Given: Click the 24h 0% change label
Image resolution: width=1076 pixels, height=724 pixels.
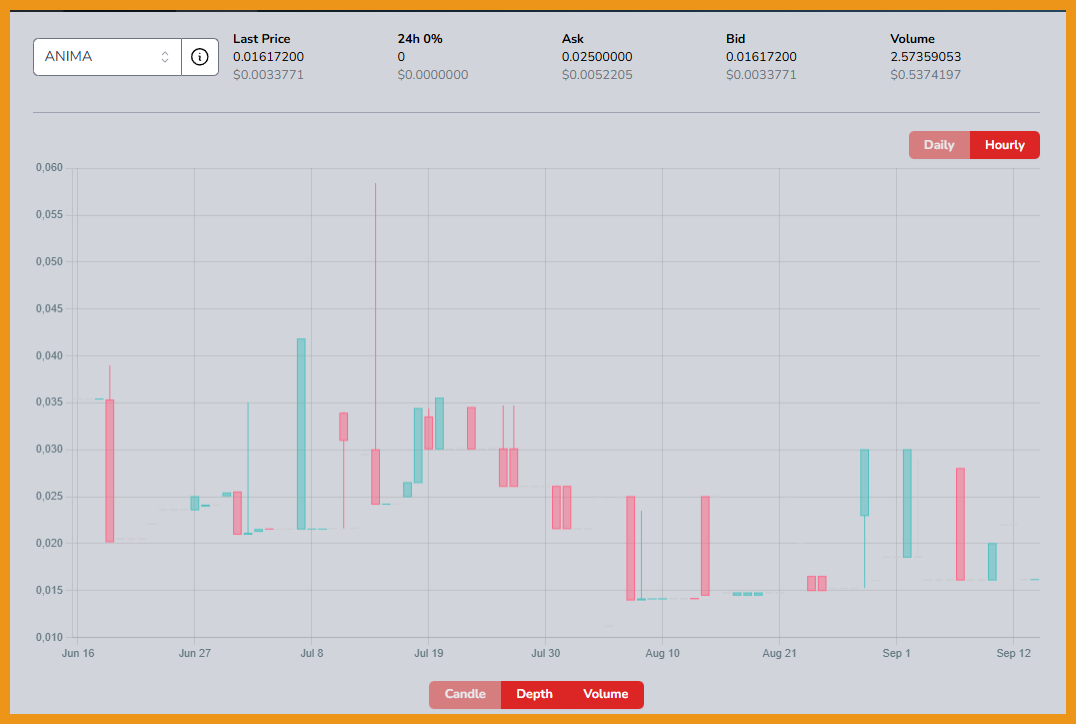Looking at the screenshot, I should [420, 39].
